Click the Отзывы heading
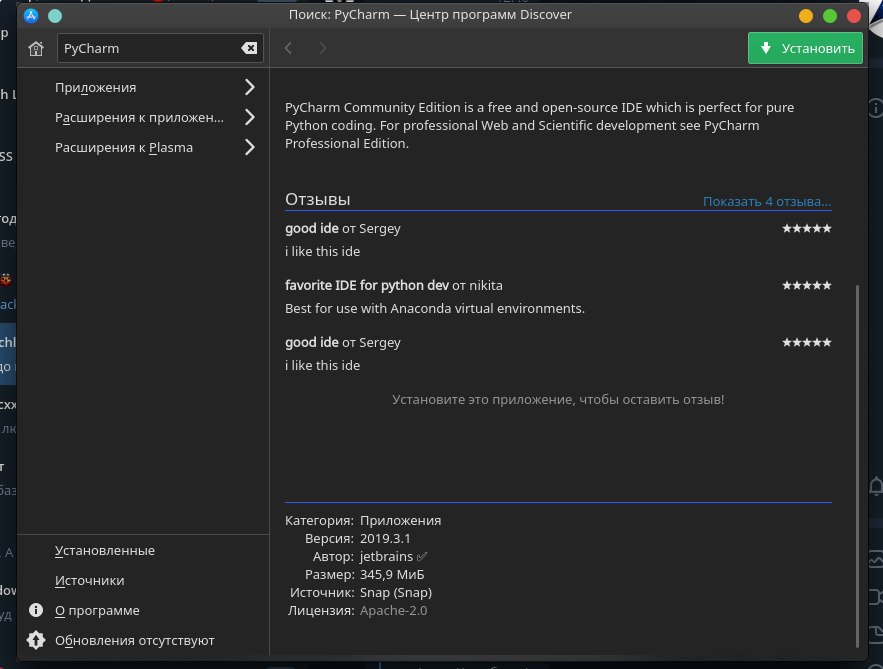Viewport: 883px width, 669px height. click(318, 199)
